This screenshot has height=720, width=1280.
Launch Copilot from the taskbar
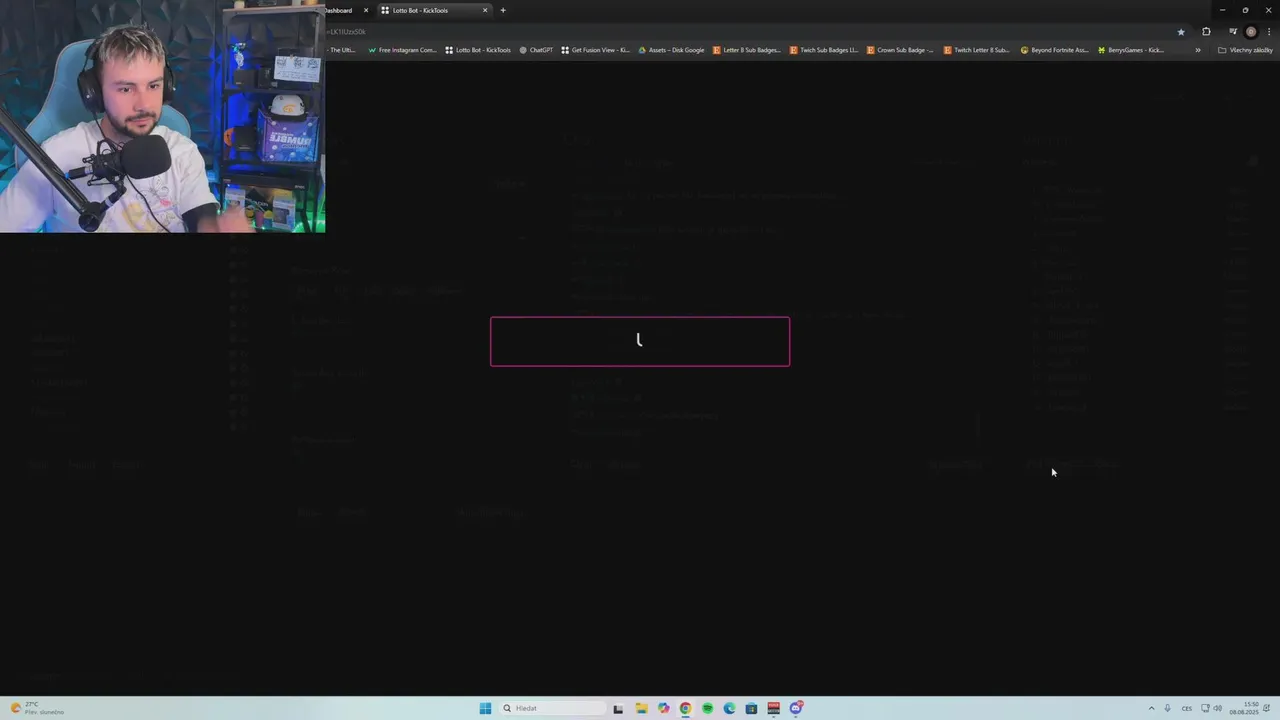(x=663, y=708)
